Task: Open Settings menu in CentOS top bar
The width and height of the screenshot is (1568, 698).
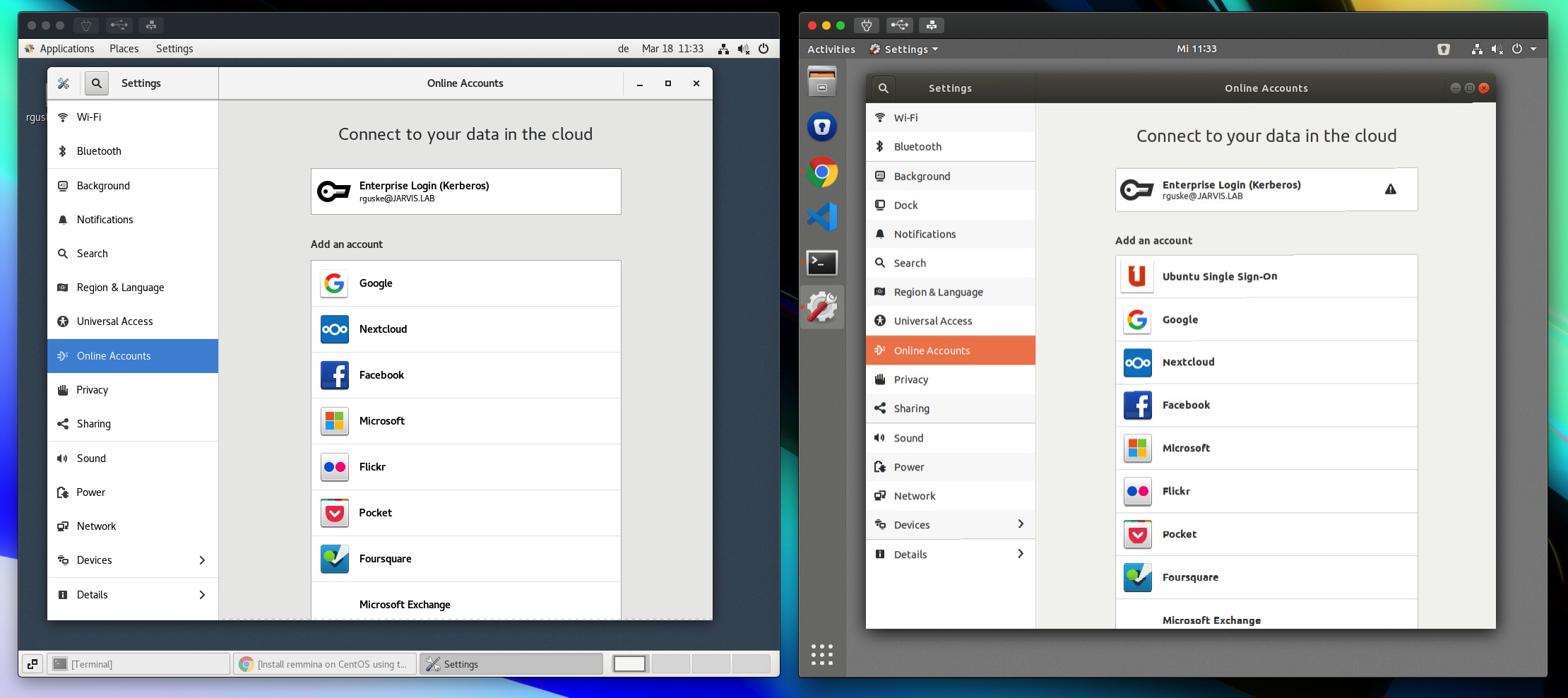Action: tap(174, 49)
